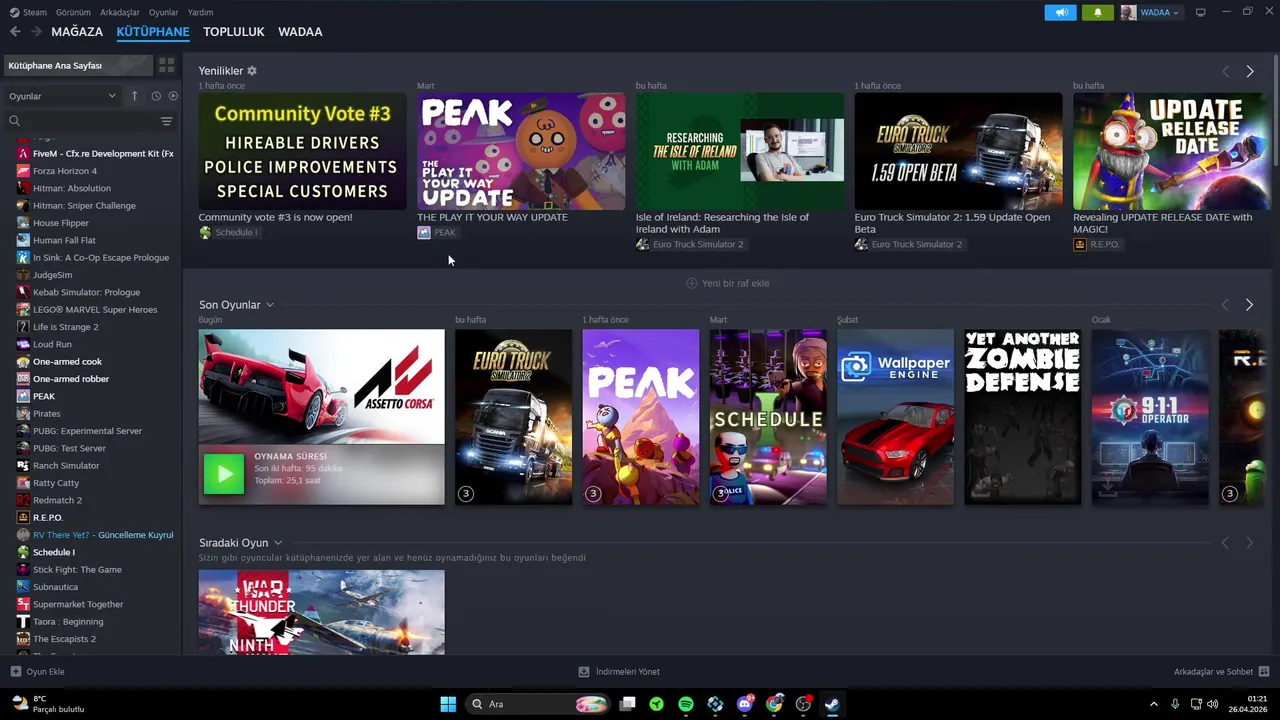Image resolution: width=1280 pixels, height=720 pixels.
Task: Select Human Fall Flat in game list
Action: pos(64,240)
